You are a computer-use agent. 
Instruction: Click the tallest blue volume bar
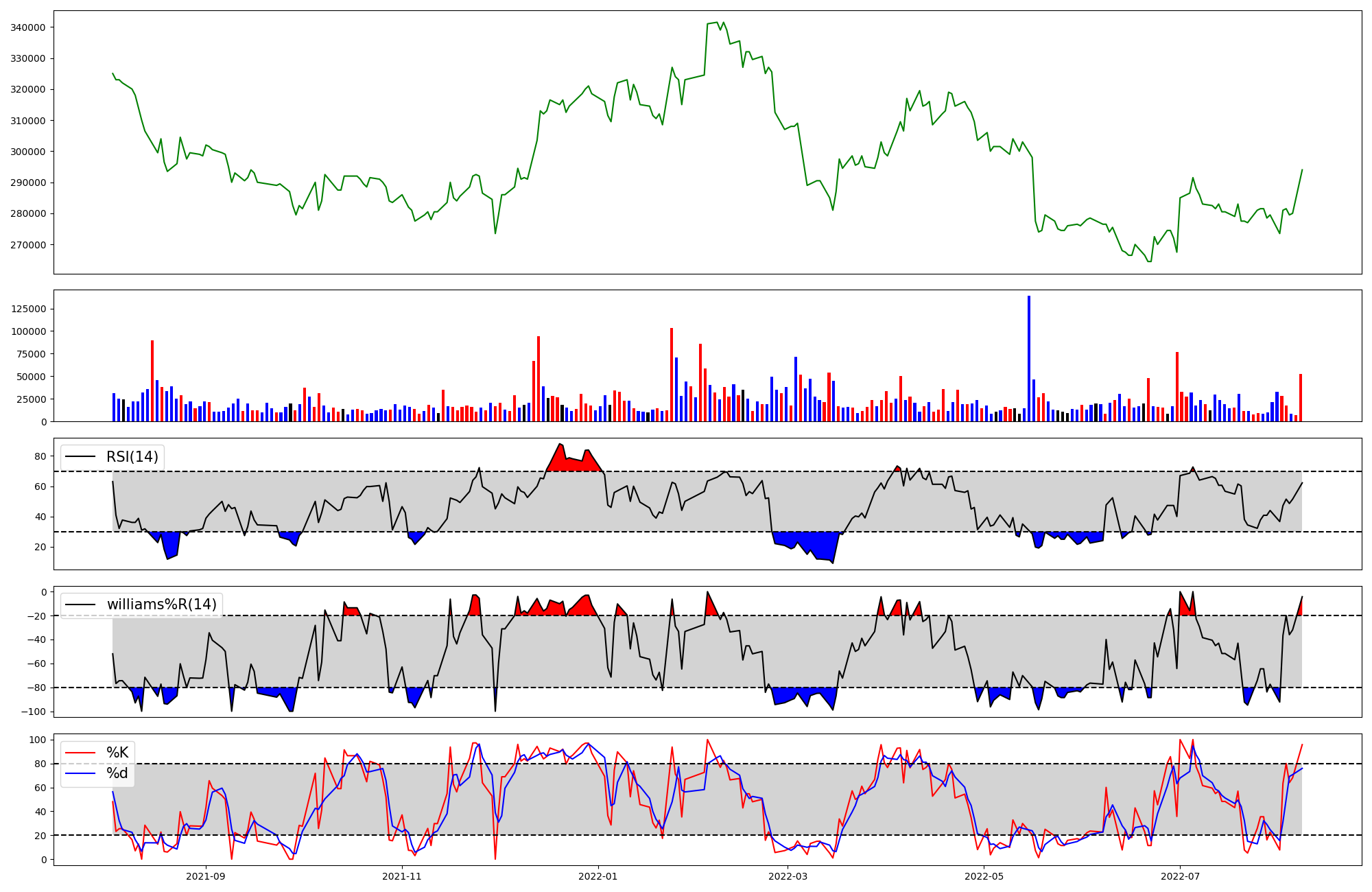coord(1029,357)
